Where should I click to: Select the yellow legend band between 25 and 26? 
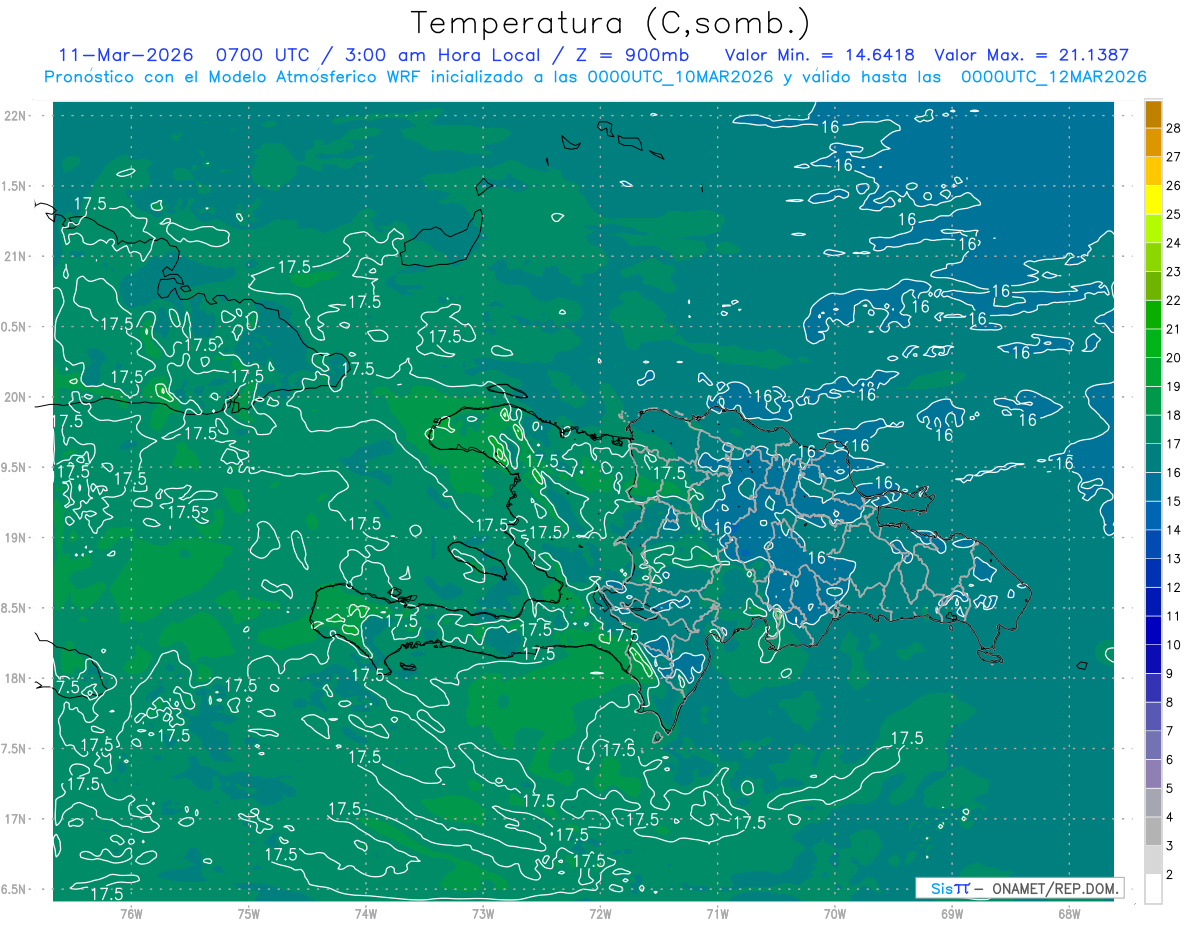tap(1153, 199)
